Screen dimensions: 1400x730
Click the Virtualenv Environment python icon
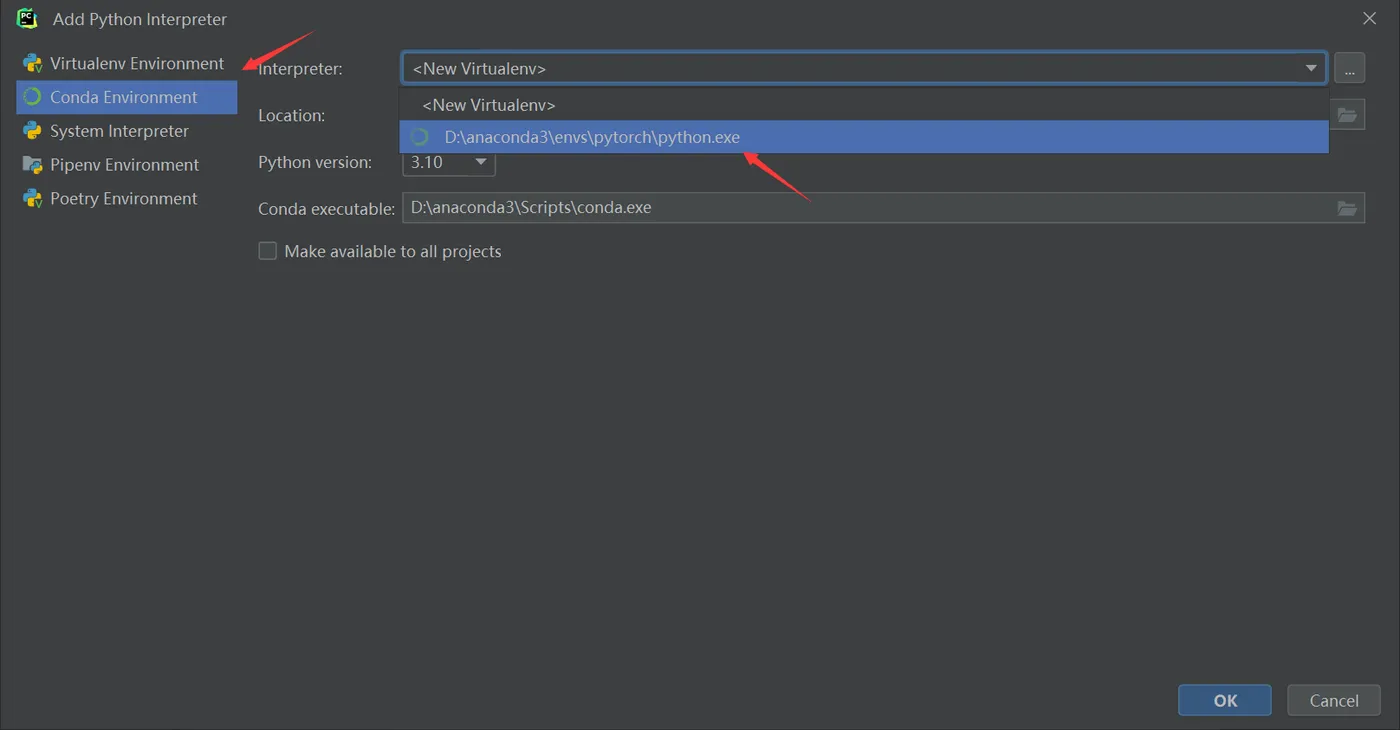click(32, 63)
